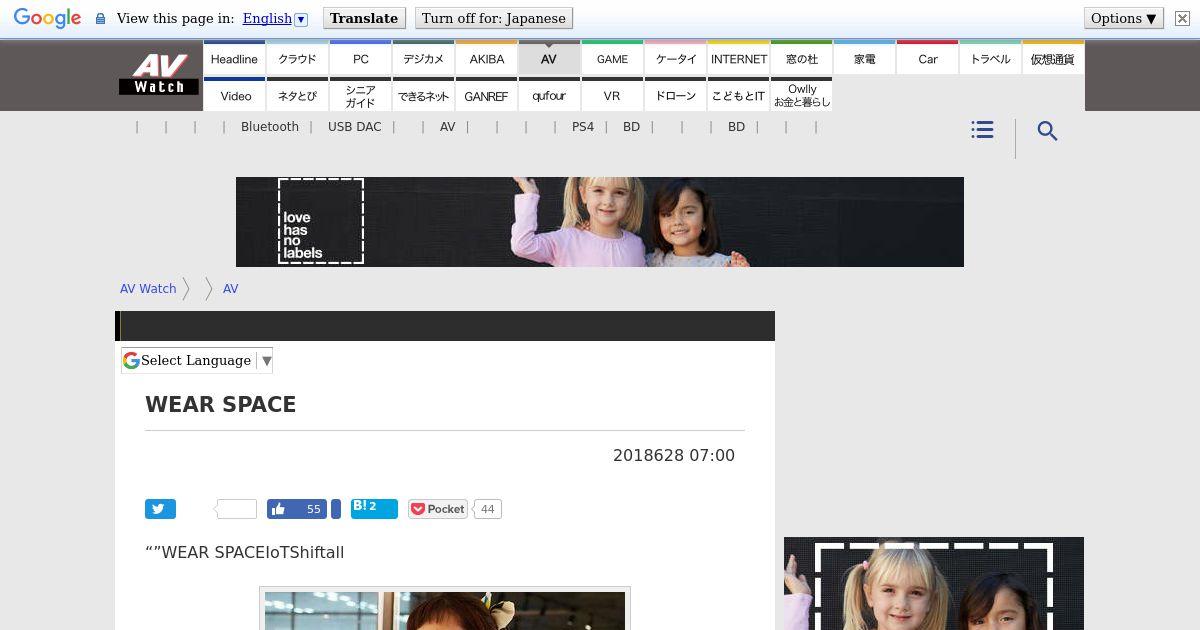Open the シニアガイド tab
Viewport: 1200px width, 630px height.
click(x=360, y=95)
